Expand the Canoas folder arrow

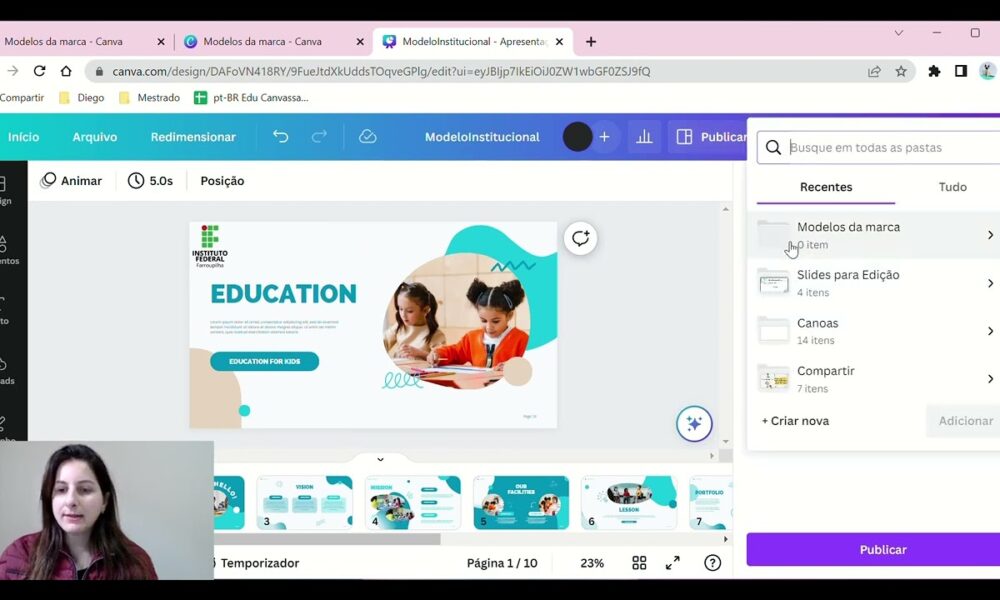point(990,331)
